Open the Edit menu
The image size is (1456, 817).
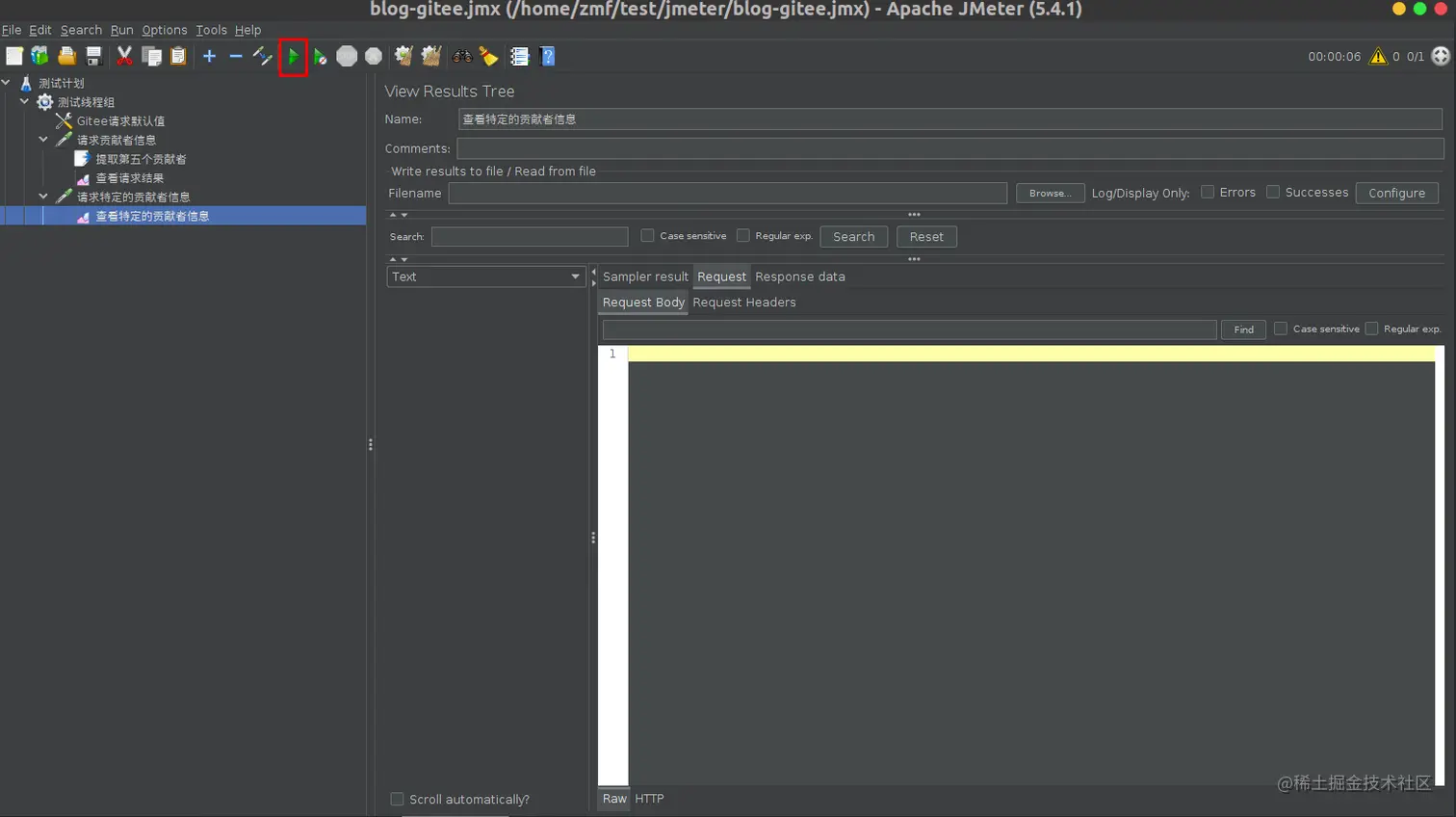coord(40,30)
